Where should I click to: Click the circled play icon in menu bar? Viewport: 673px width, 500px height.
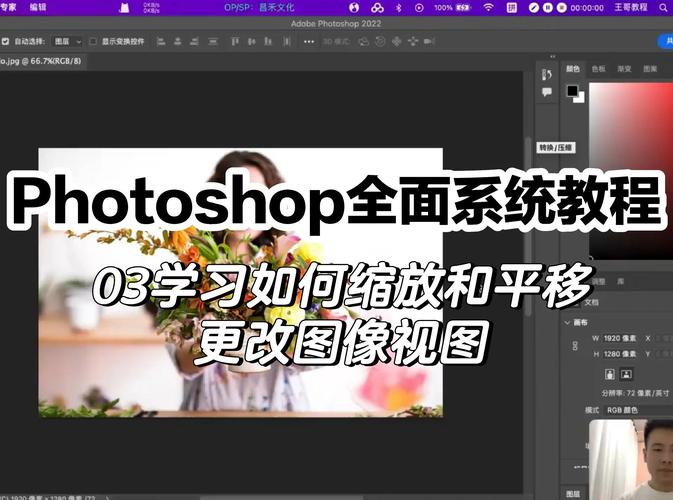click(419, 7)
